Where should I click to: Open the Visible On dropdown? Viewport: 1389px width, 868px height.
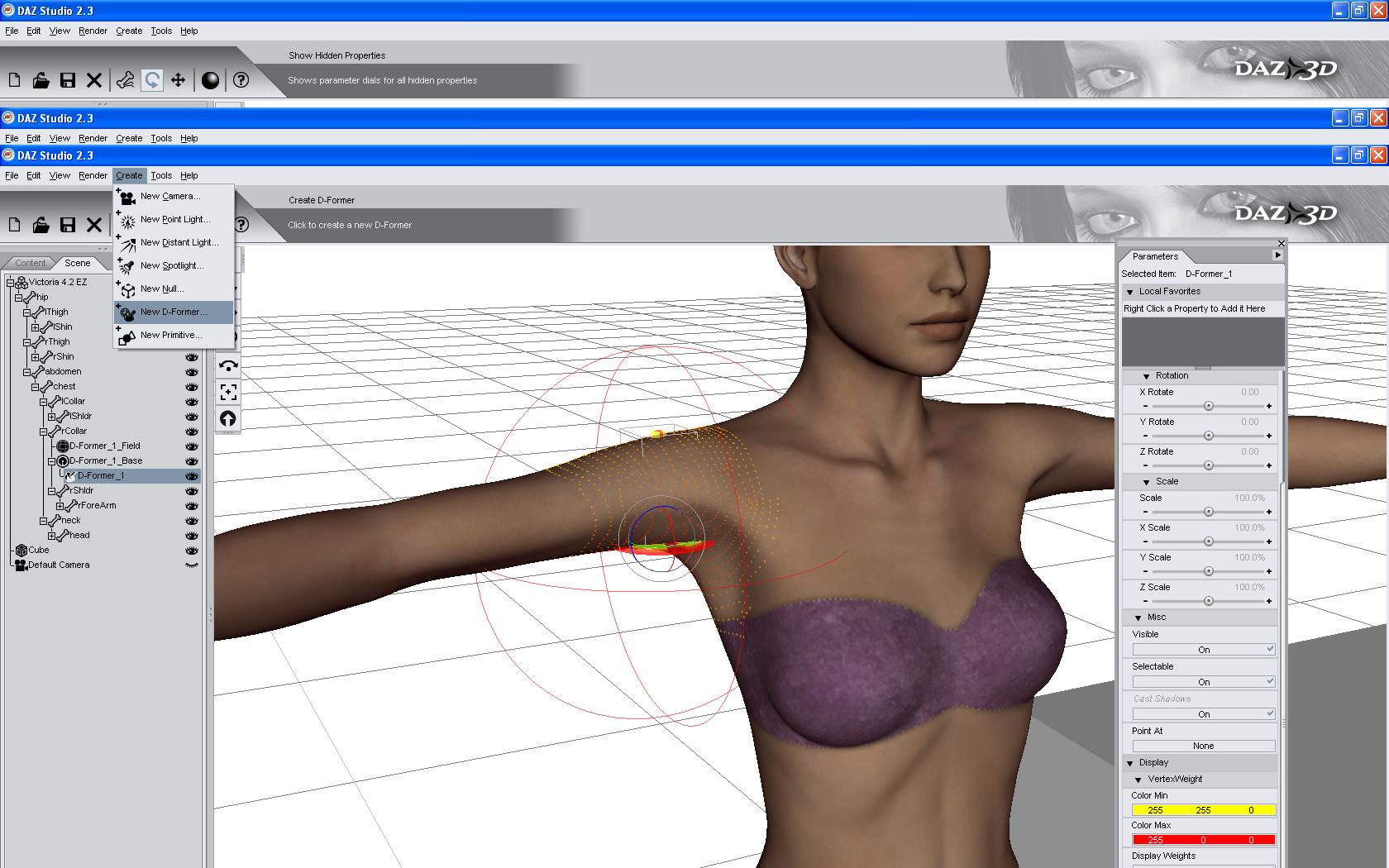1204,650
